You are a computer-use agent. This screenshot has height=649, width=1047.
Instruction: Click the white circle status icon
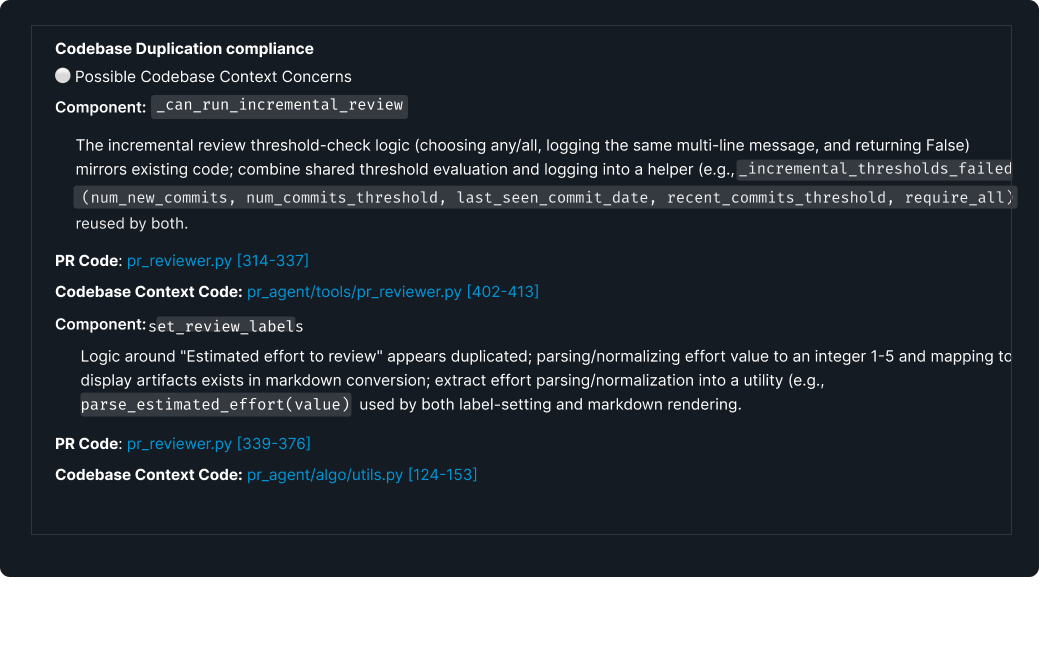click(x=63, y=75)
